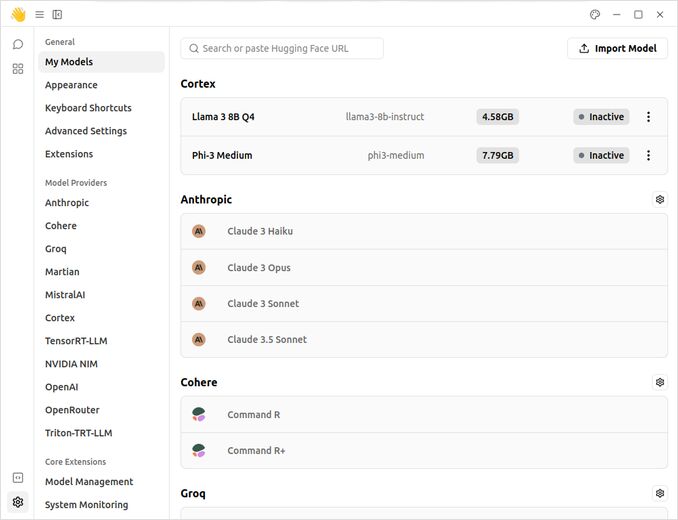Image resolution: width=678 pixels, height=520 pixels.
Task: Click the phi3-medium model ID
Action: click(396, 156)
